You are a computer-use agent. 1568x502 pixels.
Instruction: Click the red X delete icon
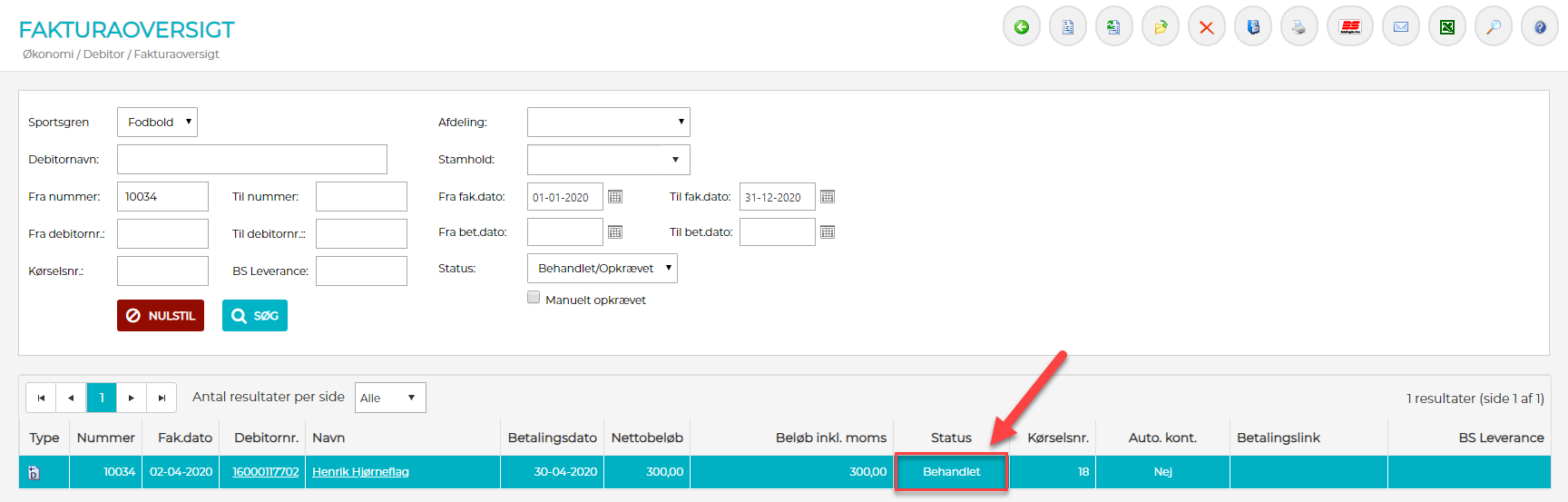(x=1206, y=27)
